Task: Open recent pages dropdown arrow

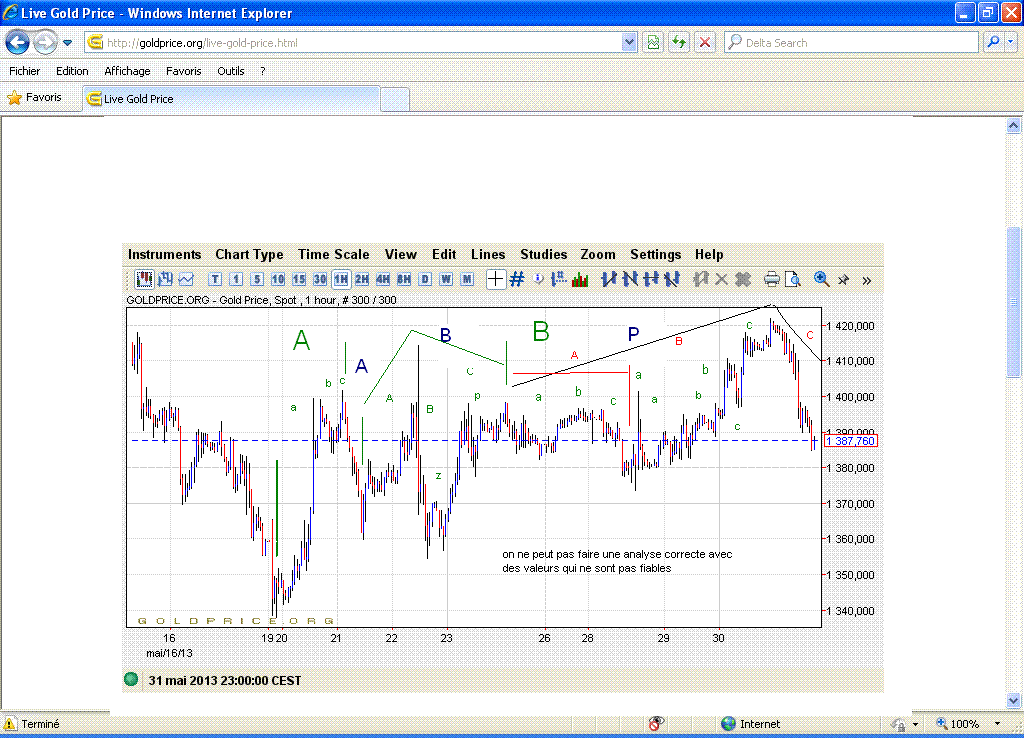Action: 67,43
